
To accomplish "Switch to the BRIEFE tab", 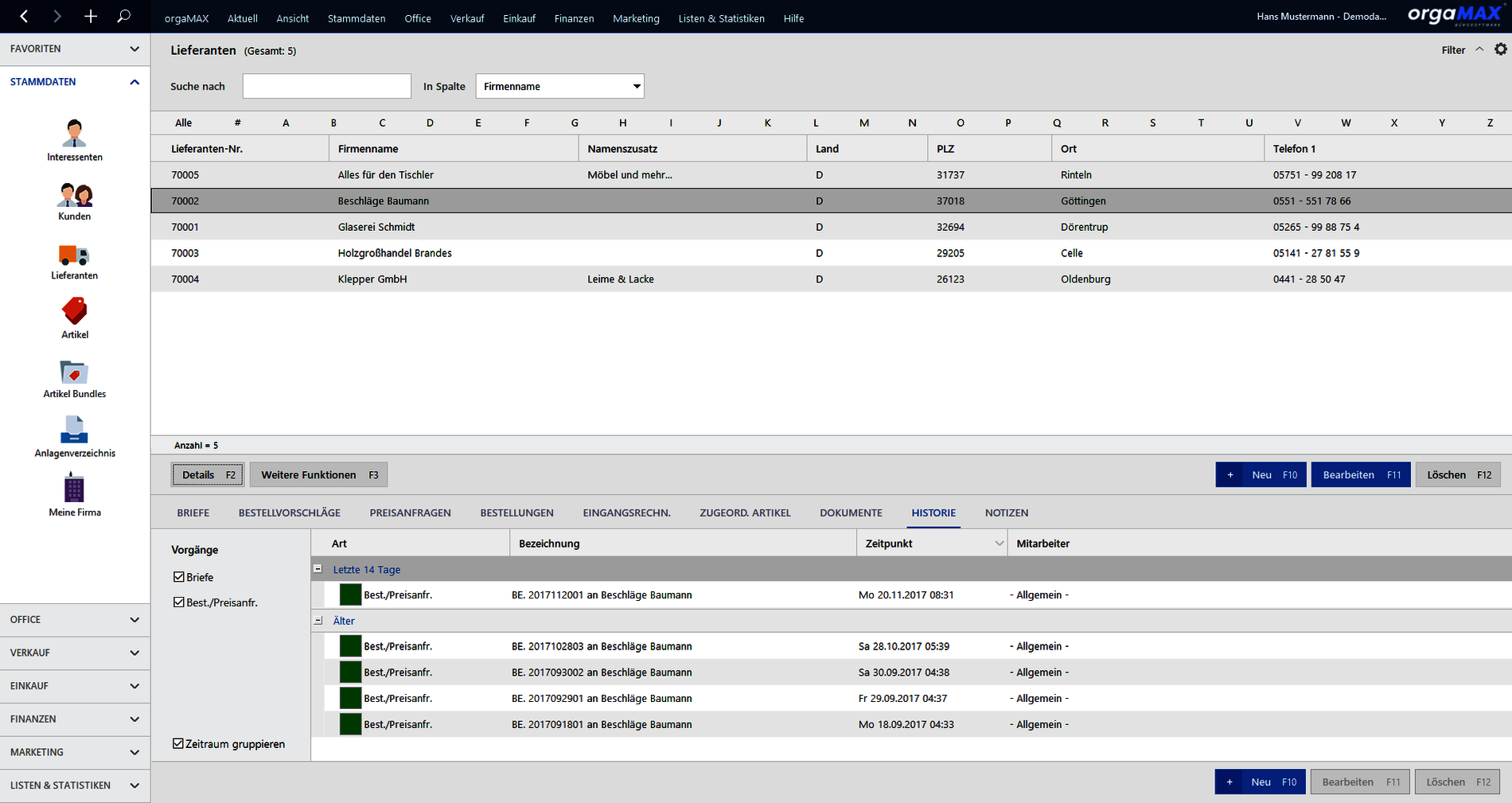I will 193,513.
